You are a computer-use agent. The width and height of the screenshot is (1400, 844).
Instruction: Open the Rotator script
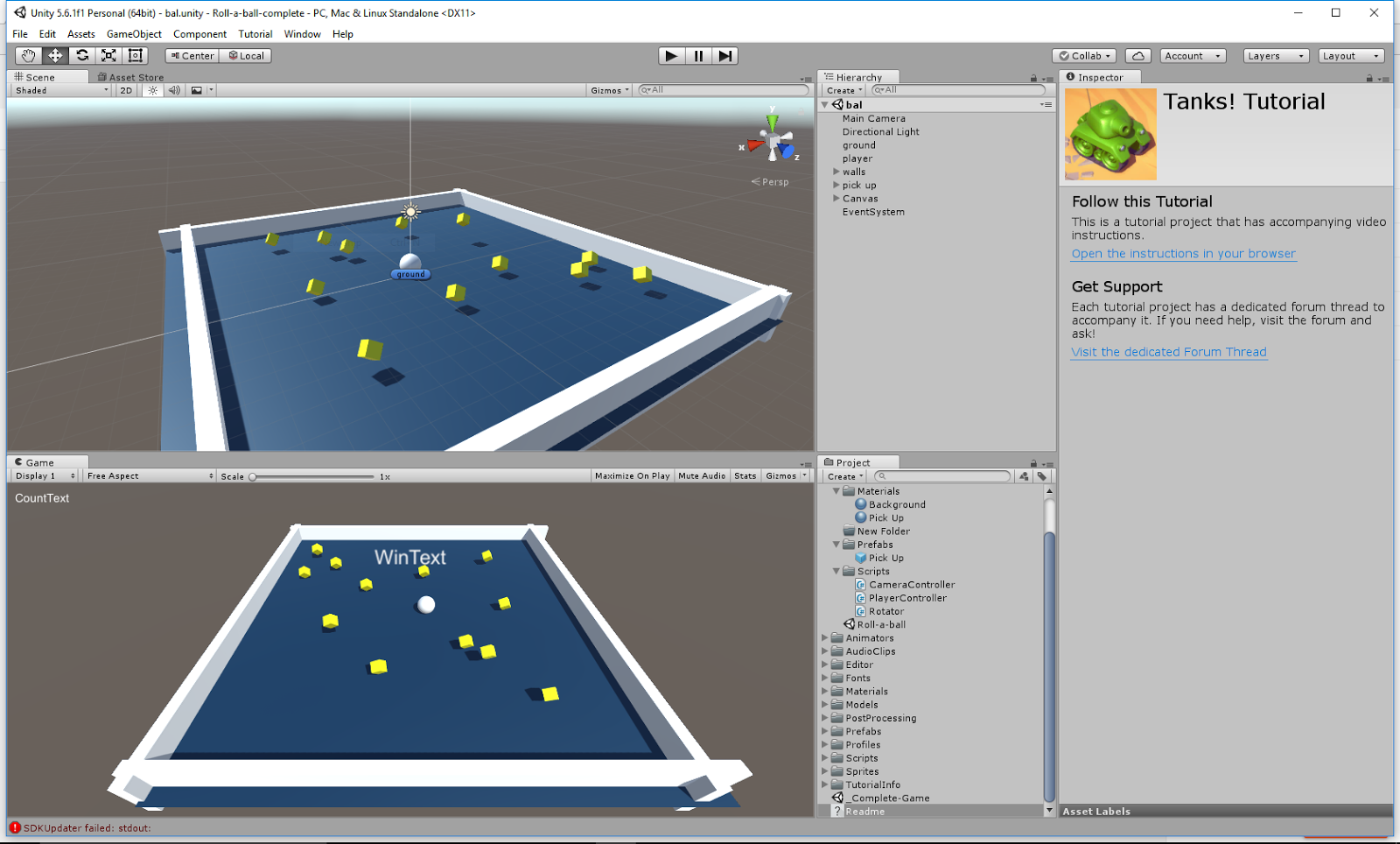[879, 611]
